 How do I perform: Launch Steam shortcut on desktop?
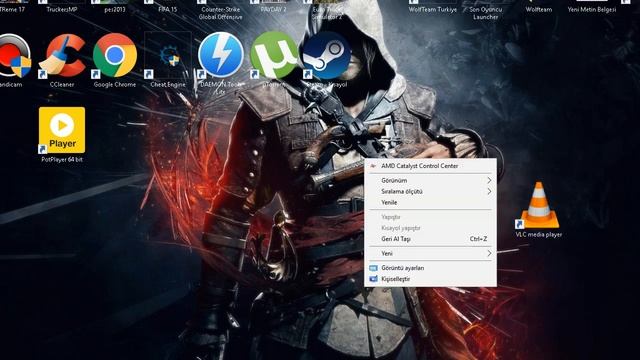coord(327,56)
